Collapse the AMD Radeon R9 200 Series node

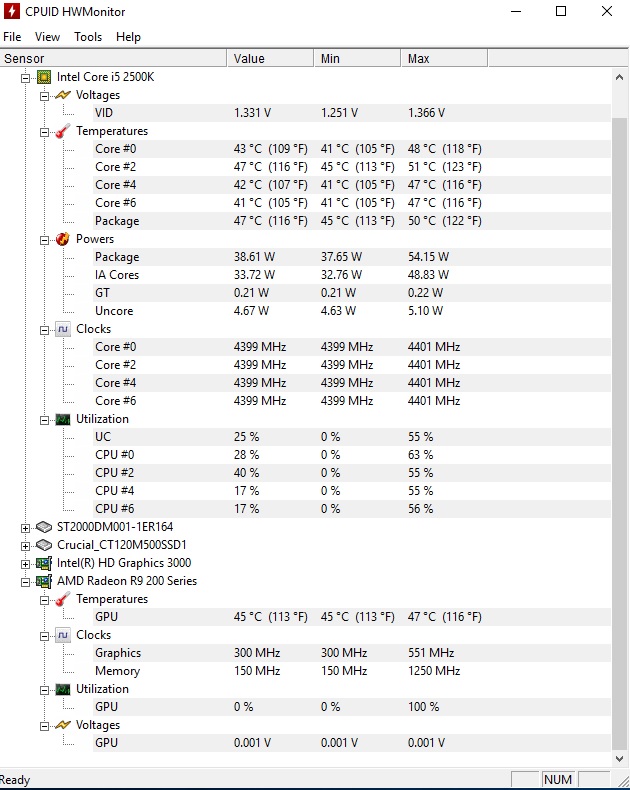26,581
